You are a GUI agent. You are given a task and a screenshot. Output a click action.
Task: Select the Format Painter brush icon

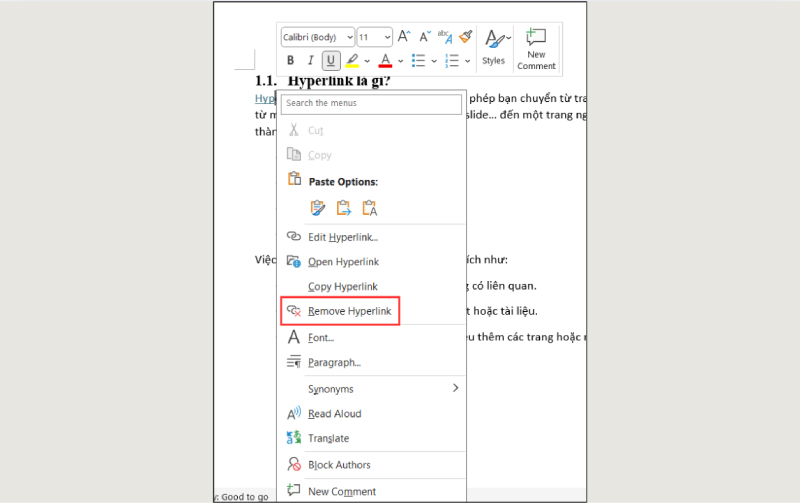tap(466, 37)
